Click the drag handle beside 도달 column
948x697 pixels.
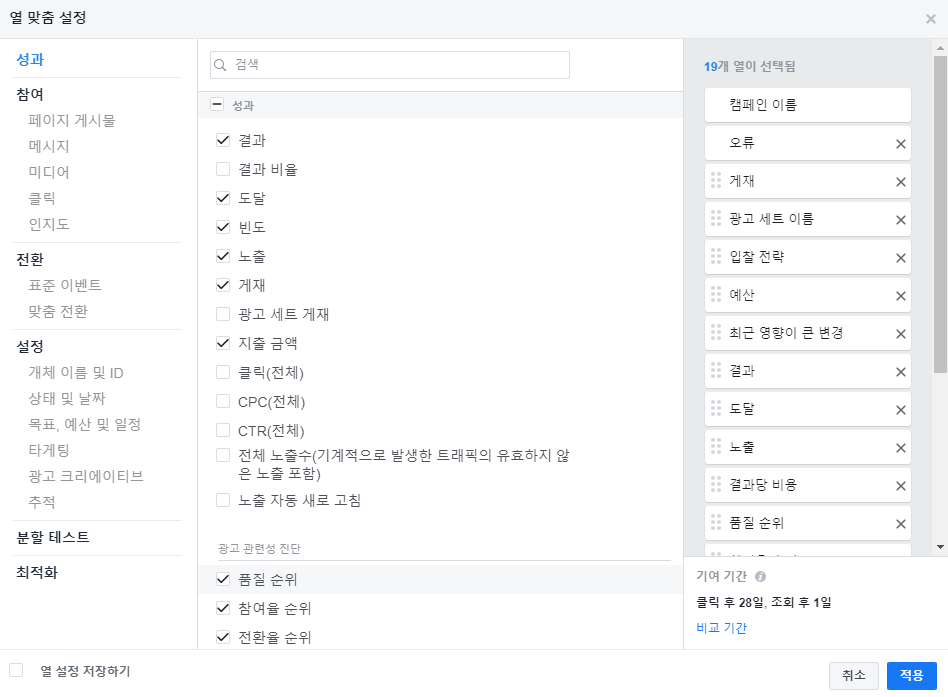coord(714,409)
